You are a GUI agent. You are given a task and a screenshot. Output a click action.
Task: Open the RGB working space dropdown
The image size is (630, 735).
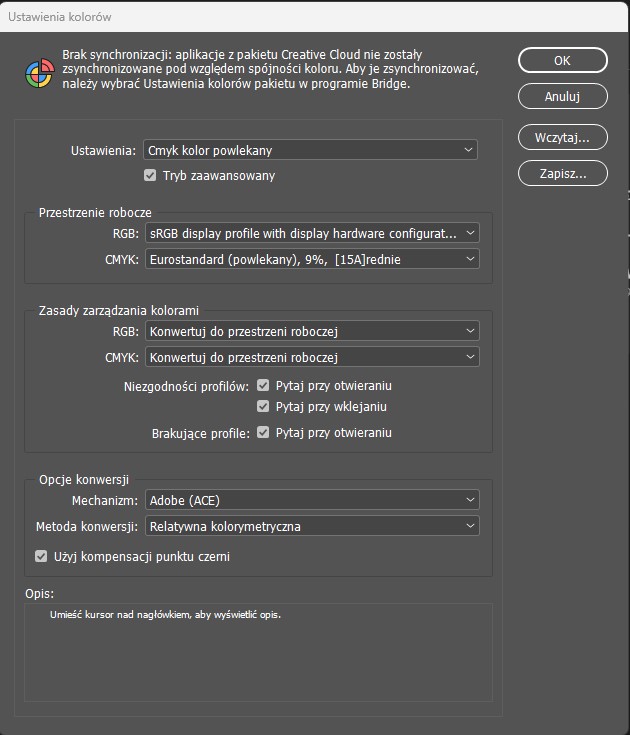[312, 233]
